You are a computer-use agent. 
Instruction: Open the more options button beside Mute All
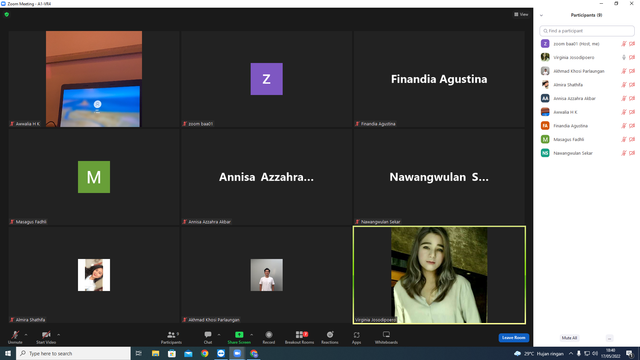point(609,338)
